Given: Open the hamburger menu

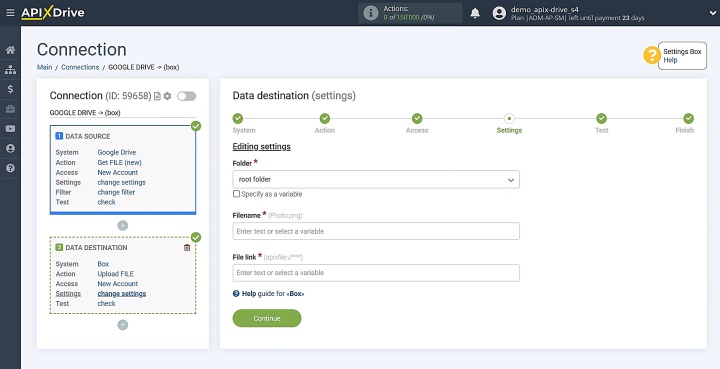Looking at the screenshot, I should pos(10,13).
